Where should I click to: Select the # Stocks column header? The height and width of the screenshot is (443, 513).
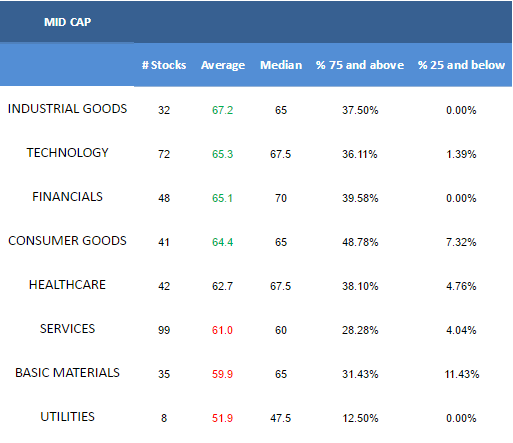tap(164, 65)
